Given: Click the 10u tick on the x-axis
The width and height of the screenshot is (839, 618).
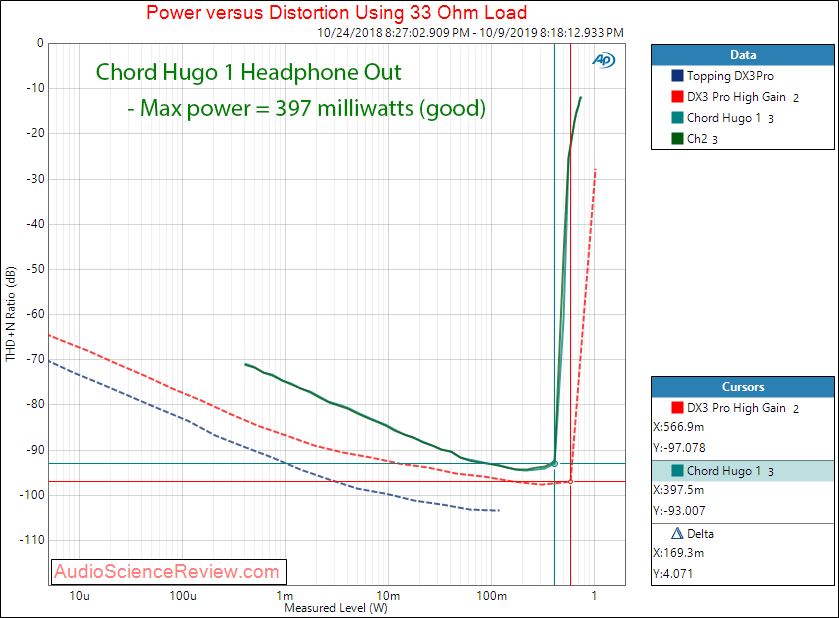Looking at the screenshot, I should tap(79, 596).
